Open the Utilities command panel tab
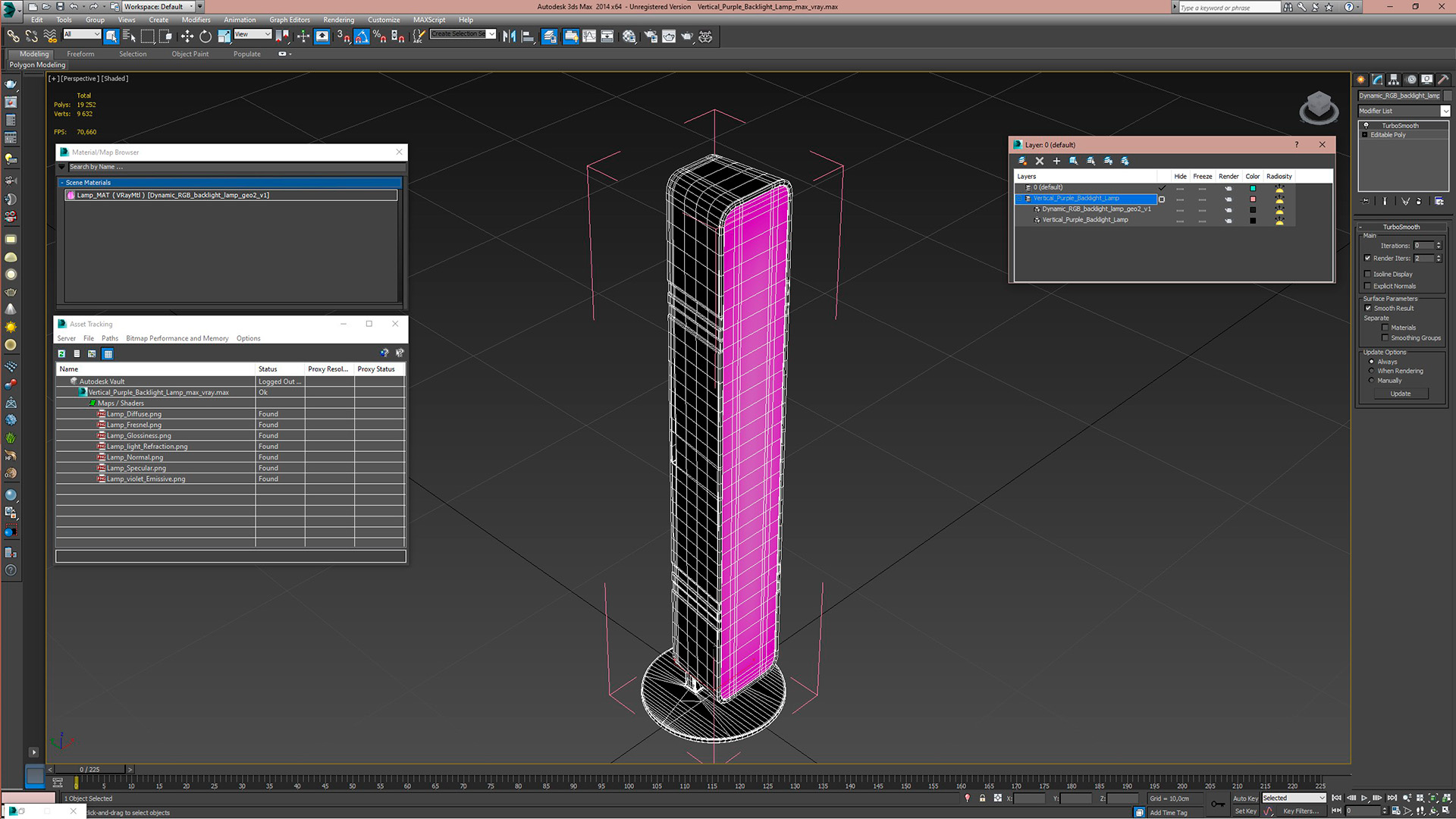Screen dimensions: 1456x819 tap(1442, 80)
